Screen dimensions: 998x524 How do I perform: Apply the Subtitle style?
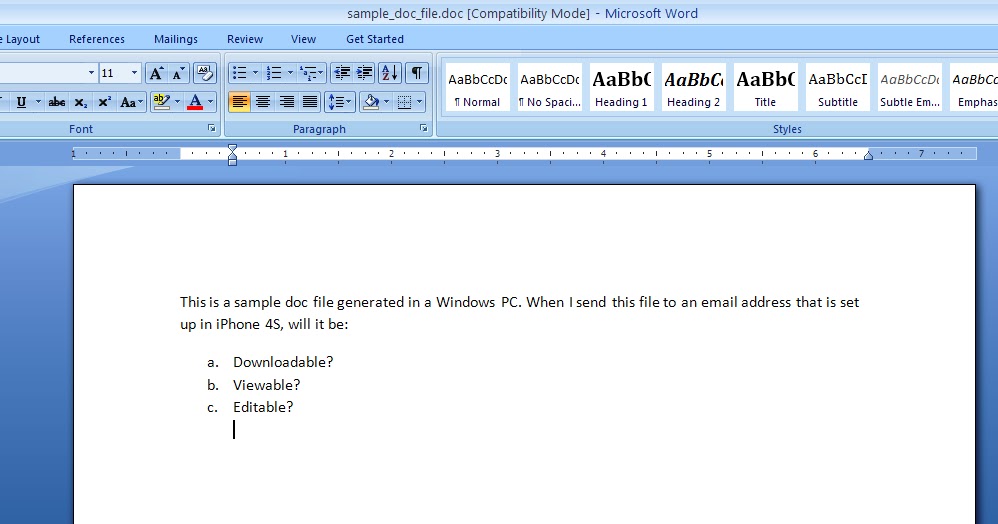pyautogui.click(x=838, y=87)
